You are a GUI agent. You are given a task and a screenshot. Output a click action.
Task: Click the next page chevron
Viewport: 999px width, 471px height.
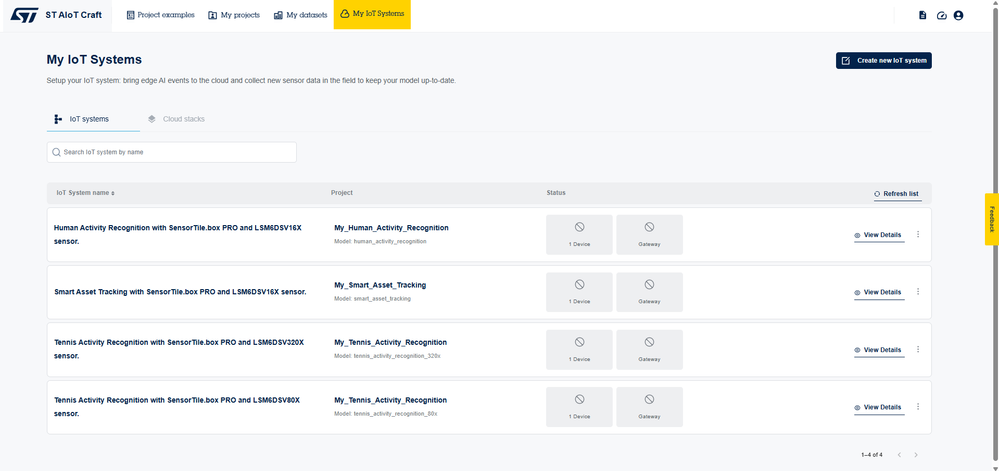[916, 455]
